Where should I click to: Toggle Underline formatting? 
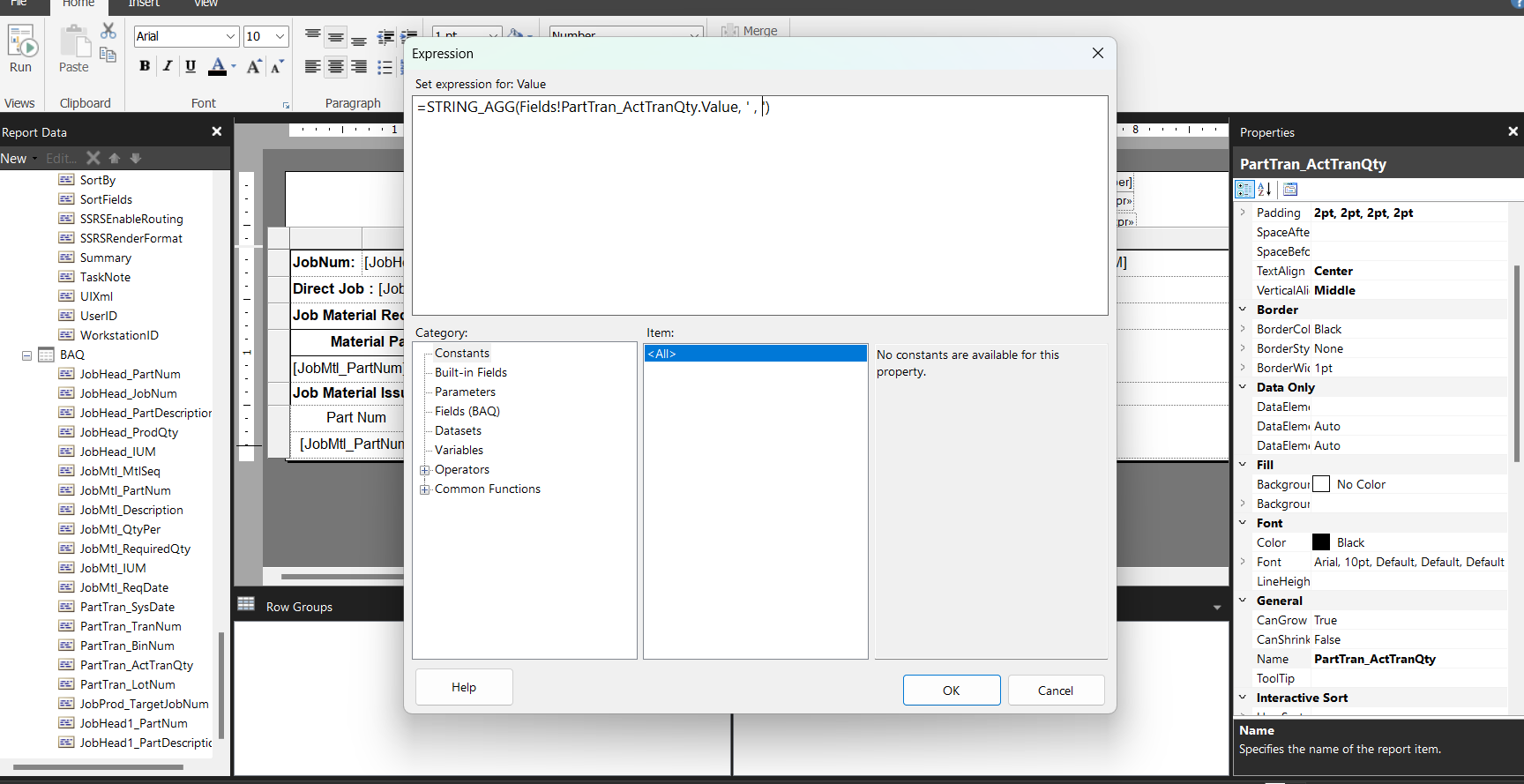click(x=190, y=66)
